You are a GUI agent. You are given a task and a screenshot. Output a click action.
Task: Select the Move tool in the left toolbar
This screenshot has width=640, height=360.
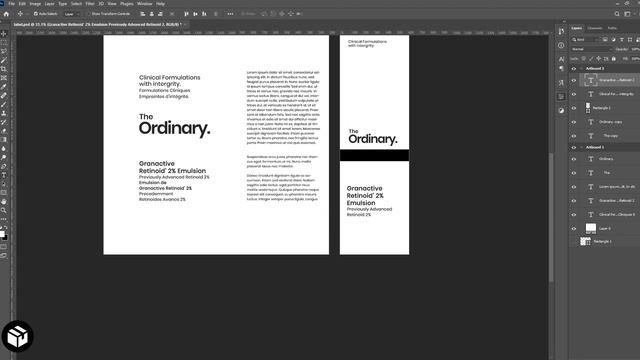pos(4,33)
